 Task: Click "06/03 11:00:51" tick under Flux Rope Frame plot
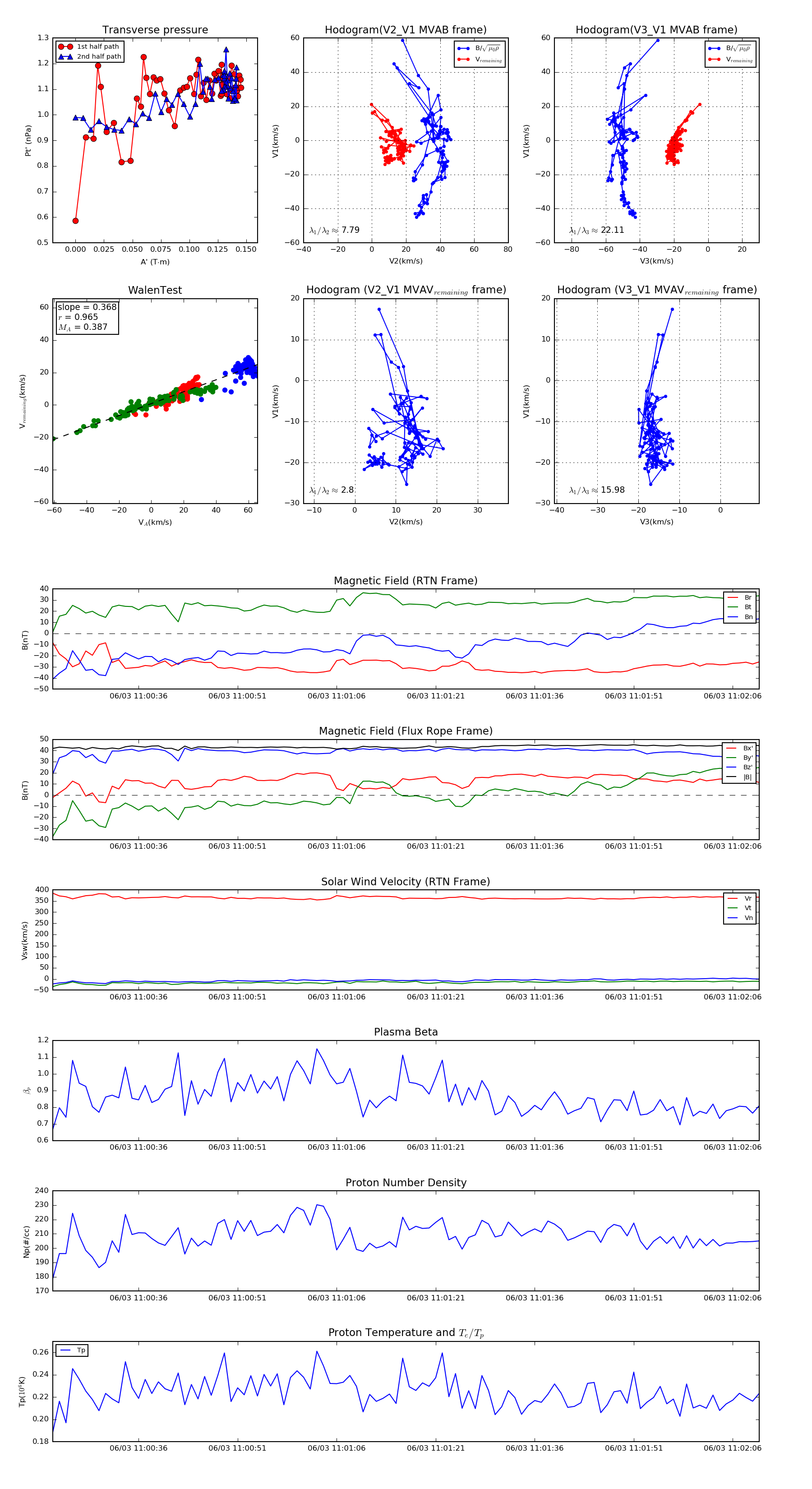coord(238,846)
